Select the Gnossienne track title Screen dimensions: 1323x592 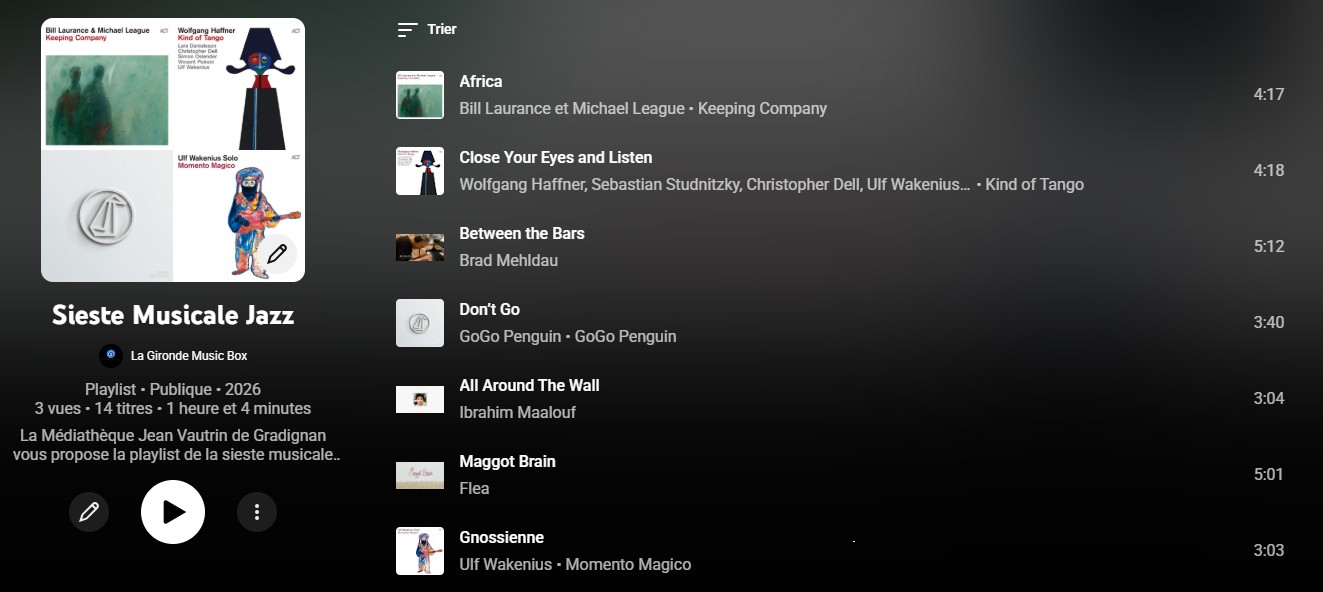coord(502,537)
